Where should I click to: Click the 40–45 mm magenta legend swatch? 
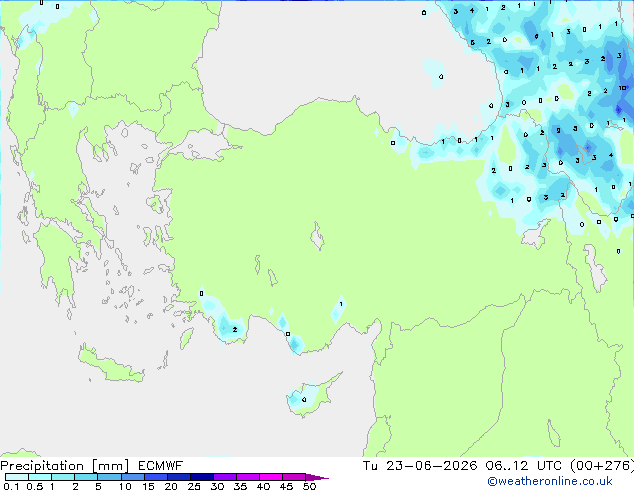[x=271, y=477]
